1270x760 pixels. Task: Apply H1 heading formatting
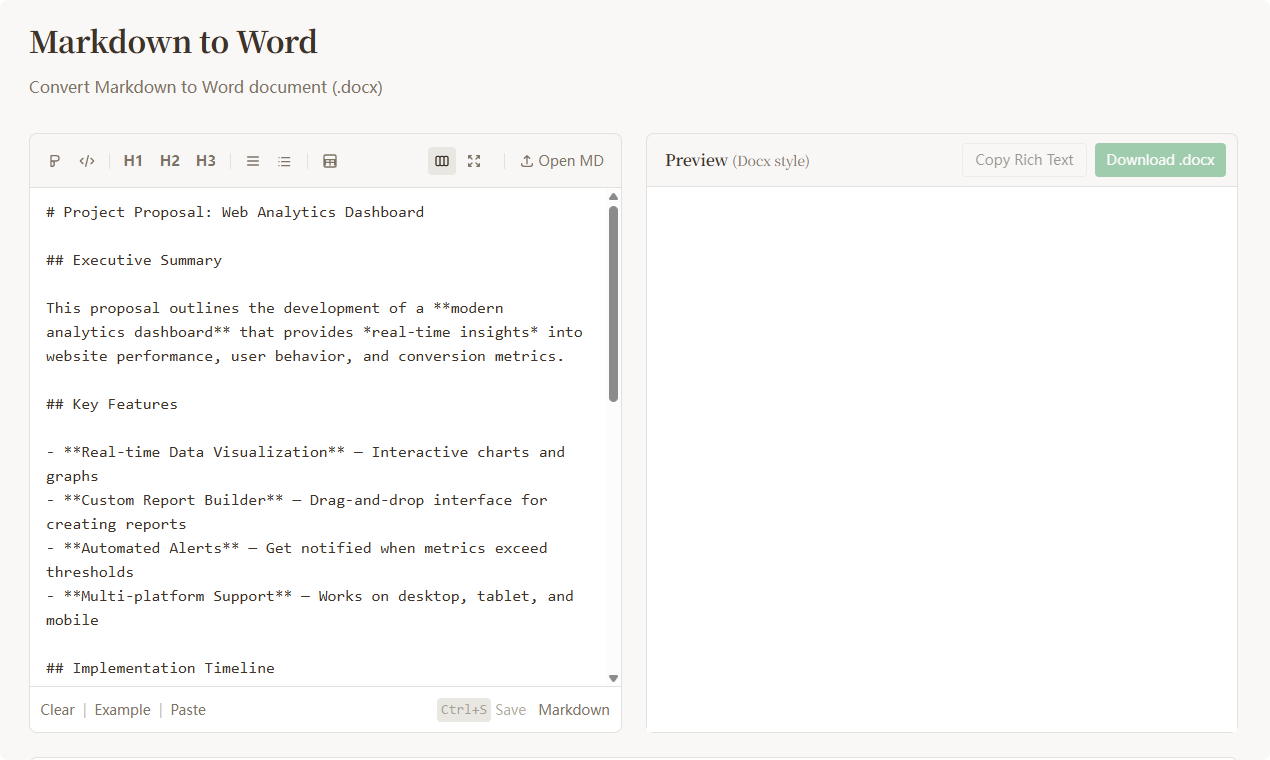tap(132, 160)
